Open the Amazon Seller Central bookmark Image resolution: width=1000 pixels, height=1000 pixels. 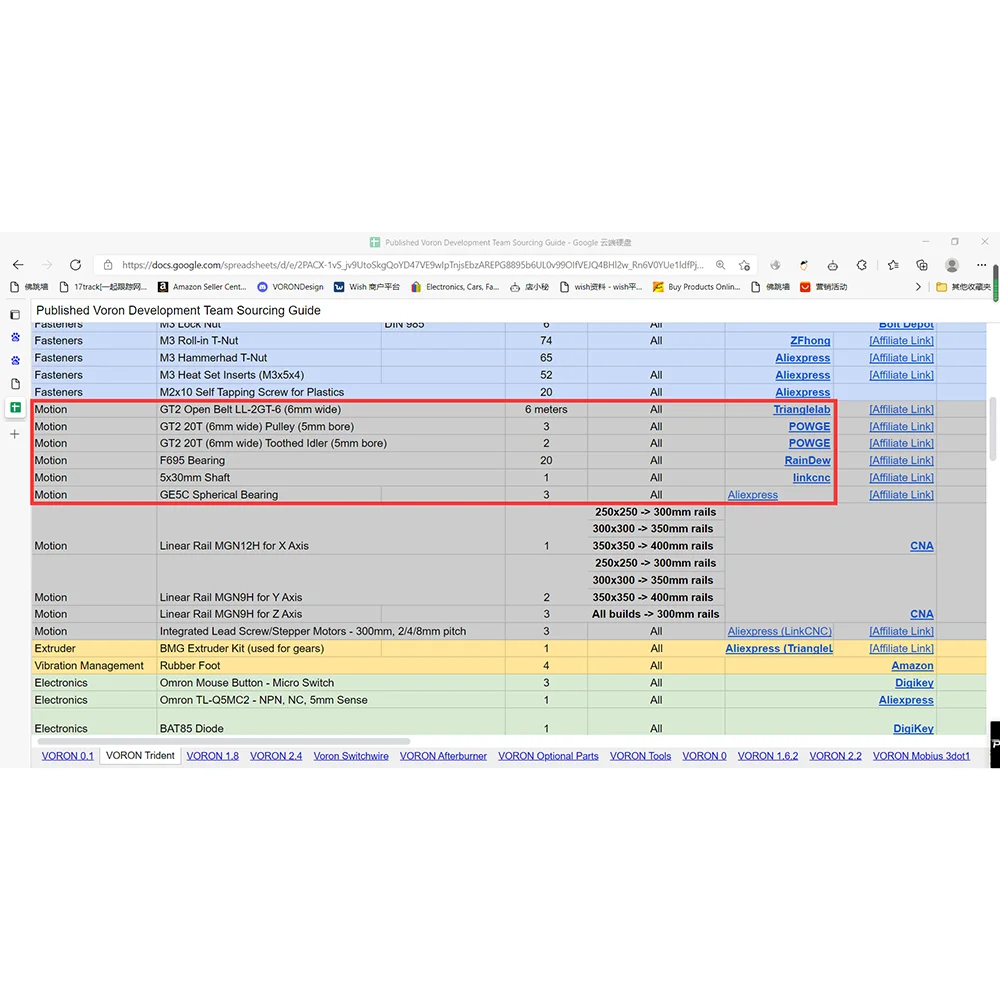pyautogui.click(x=202, y=287)
